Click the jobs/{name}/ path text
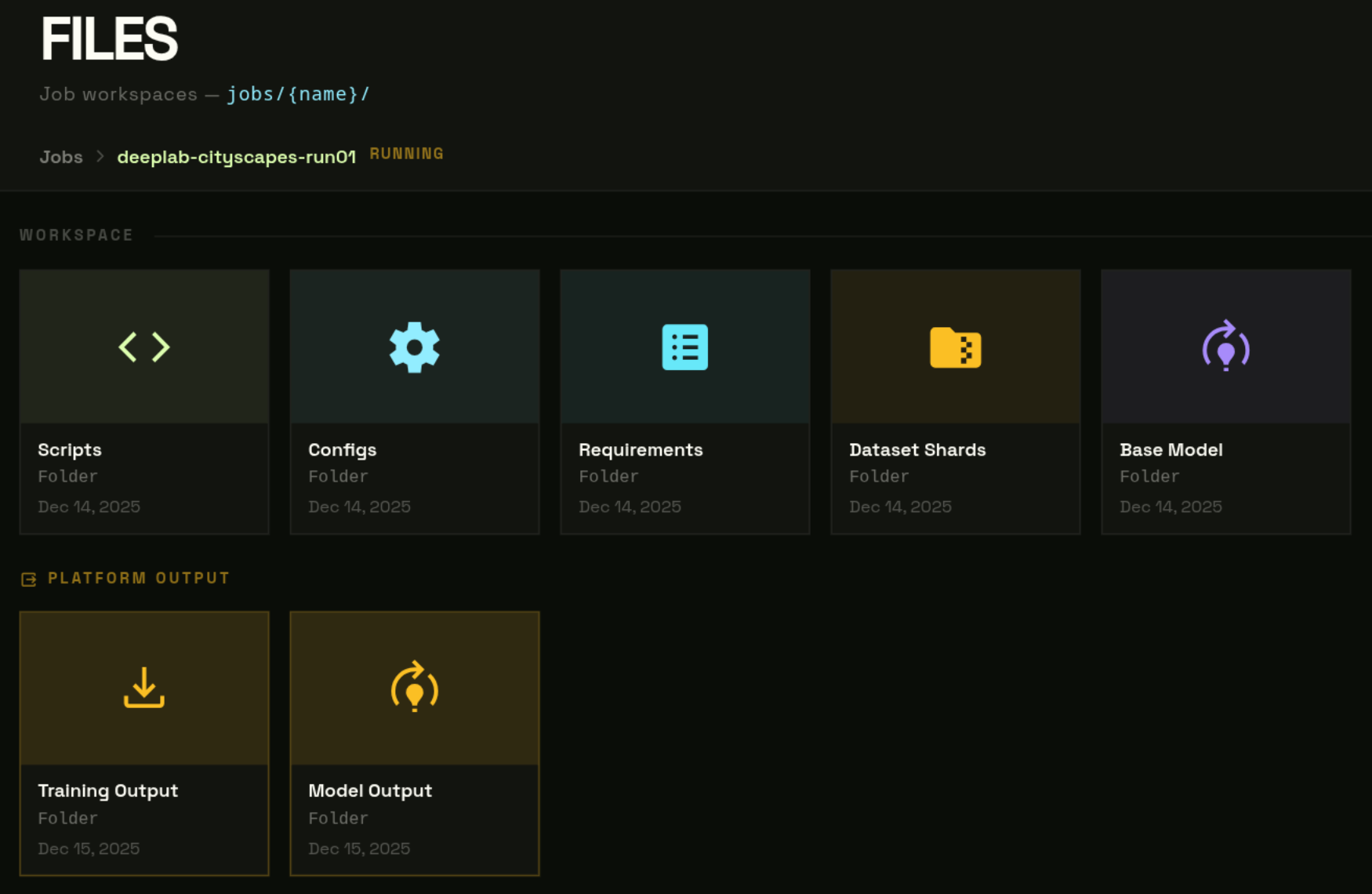Screen dimensions: 1372x894 click(298, 94)
